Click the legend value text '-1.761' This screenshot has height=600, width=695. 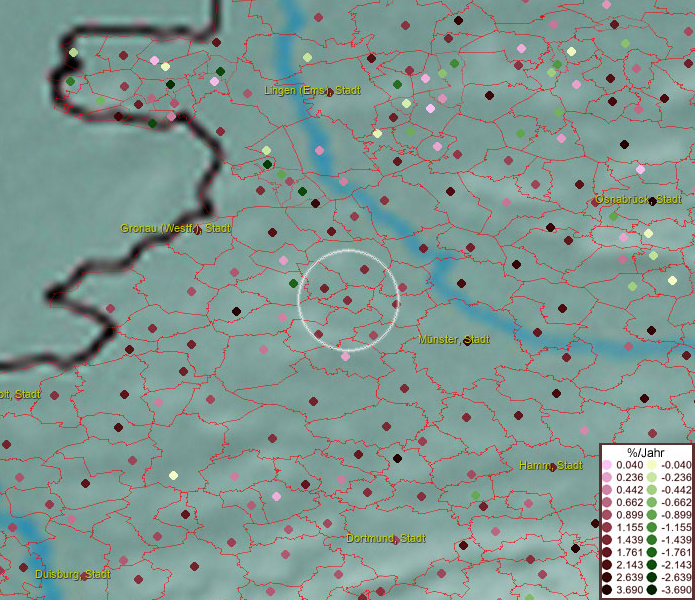tap(676, 553)
